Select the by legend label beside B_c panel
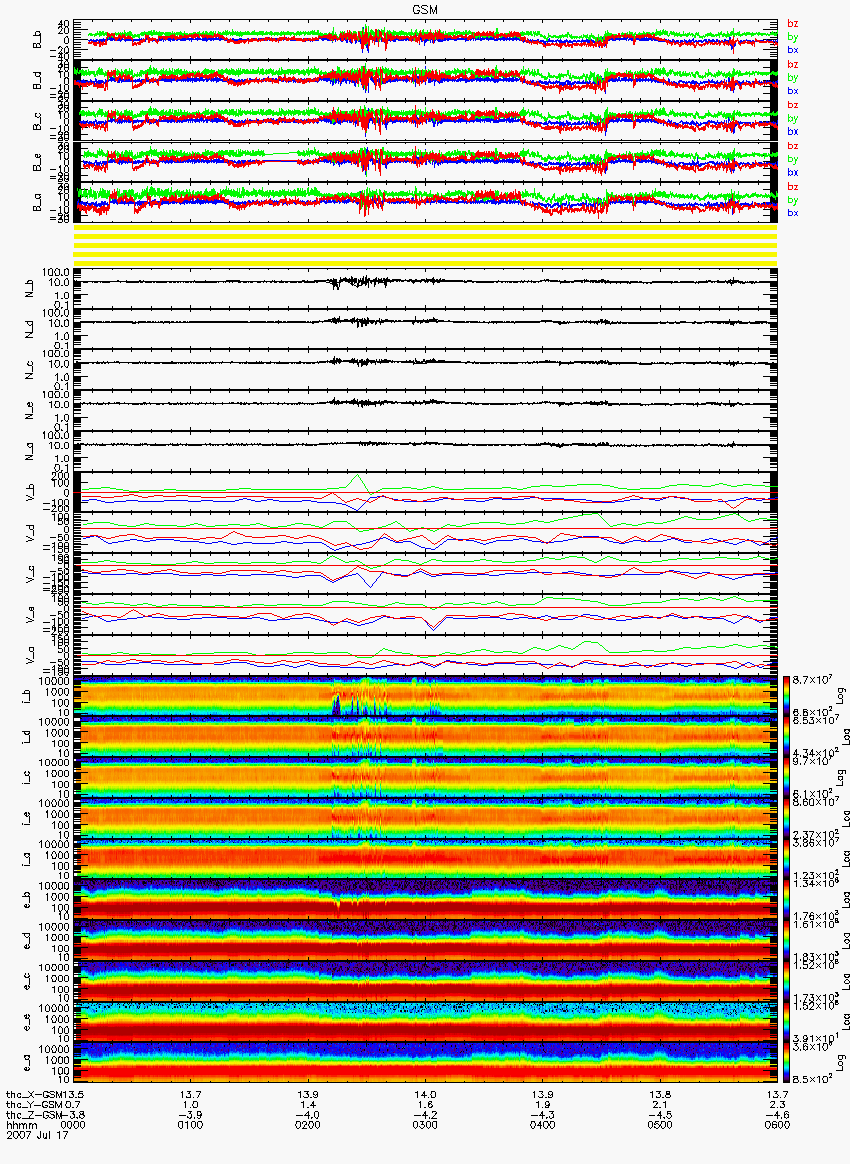This screenshot has width=850, height=1164. click(793, 118)
